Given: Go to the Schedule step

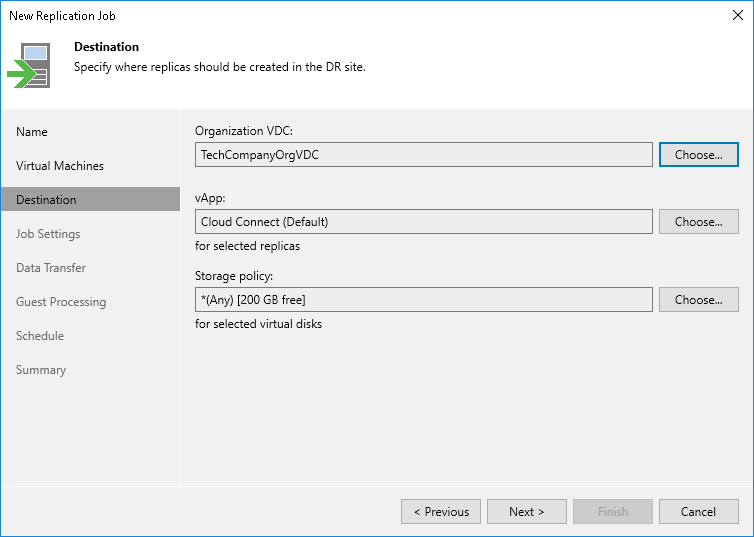Looking at the screenshot, I should pyautogui.click(x=40, y=336).
